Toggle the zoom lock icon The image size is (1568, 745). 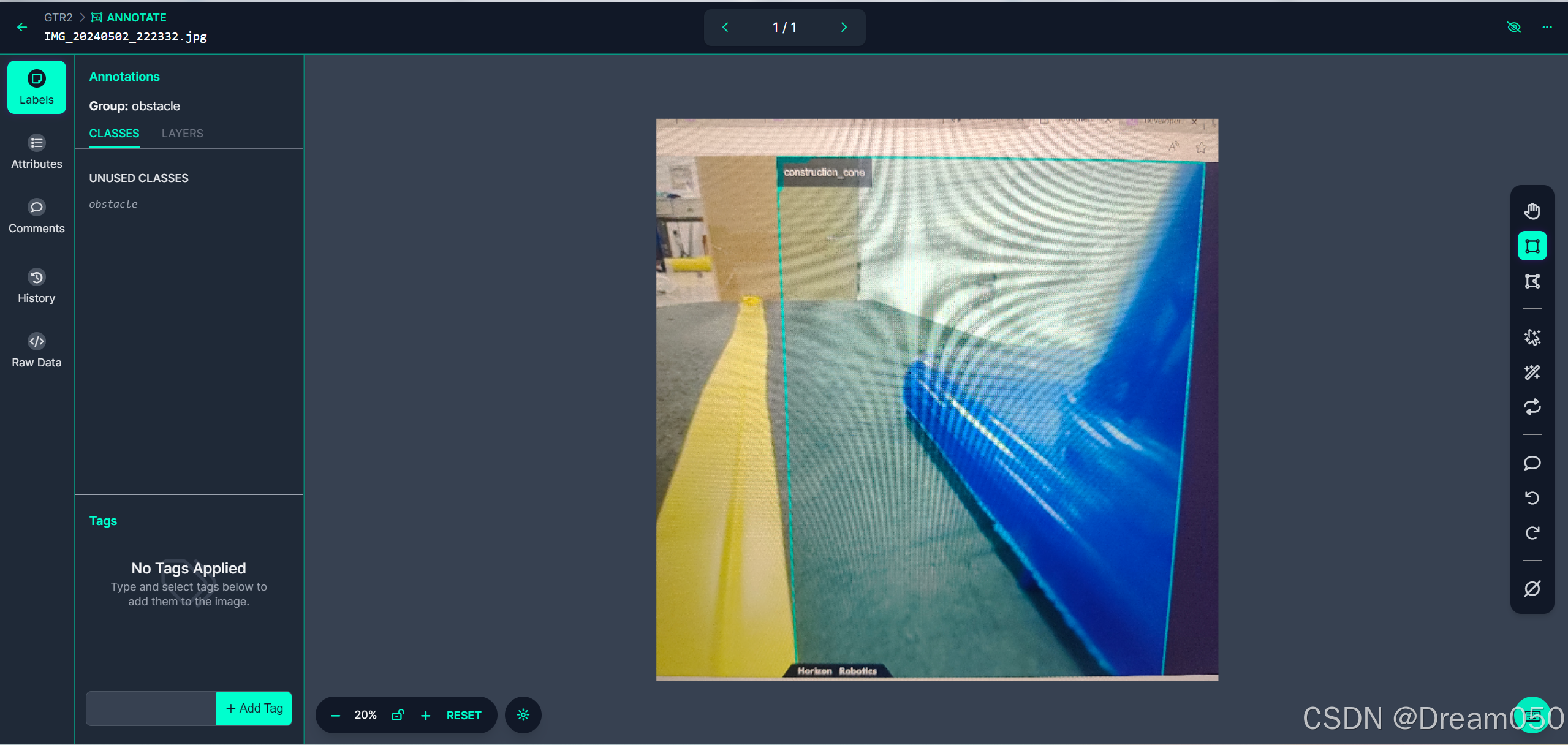coord(398,715)
